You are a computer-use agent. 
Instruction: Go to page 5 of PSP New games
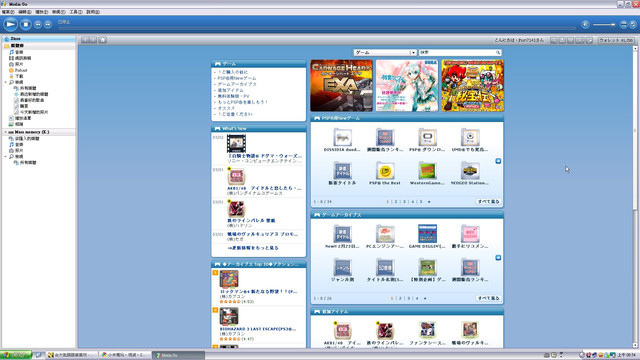point(421,202)
